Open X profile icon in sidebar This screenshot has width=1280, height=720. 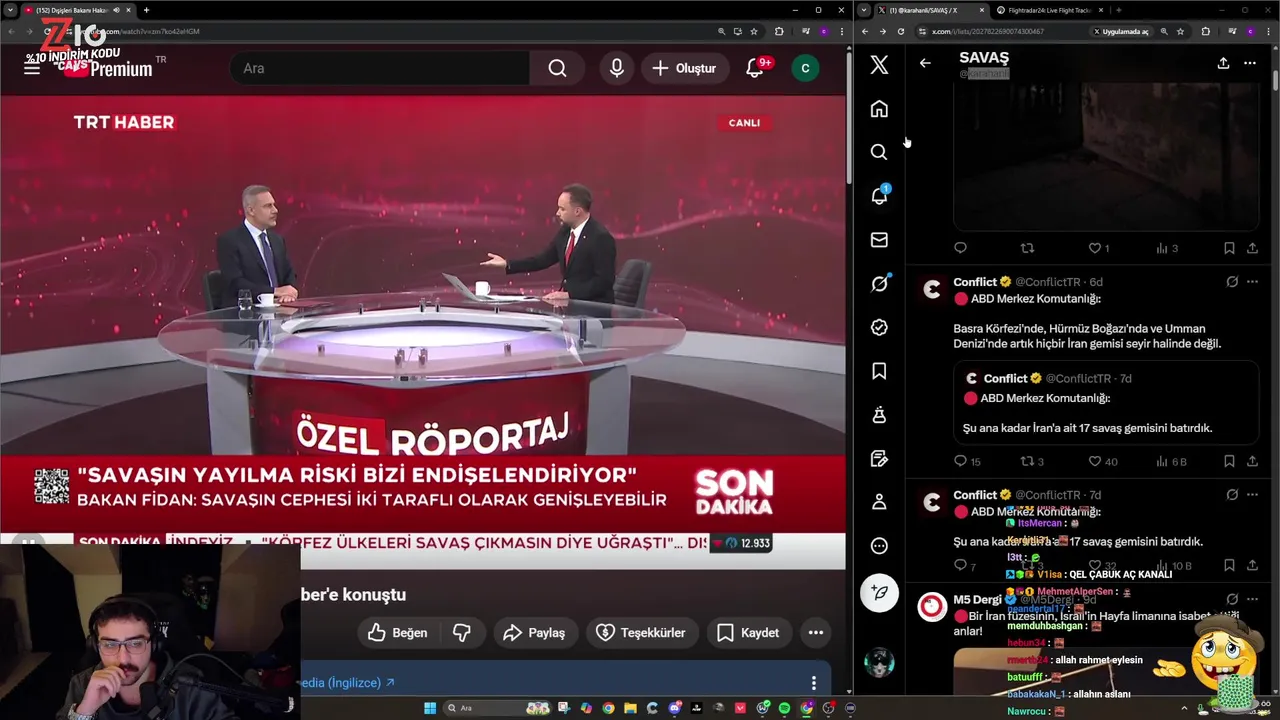pos(879,502)
